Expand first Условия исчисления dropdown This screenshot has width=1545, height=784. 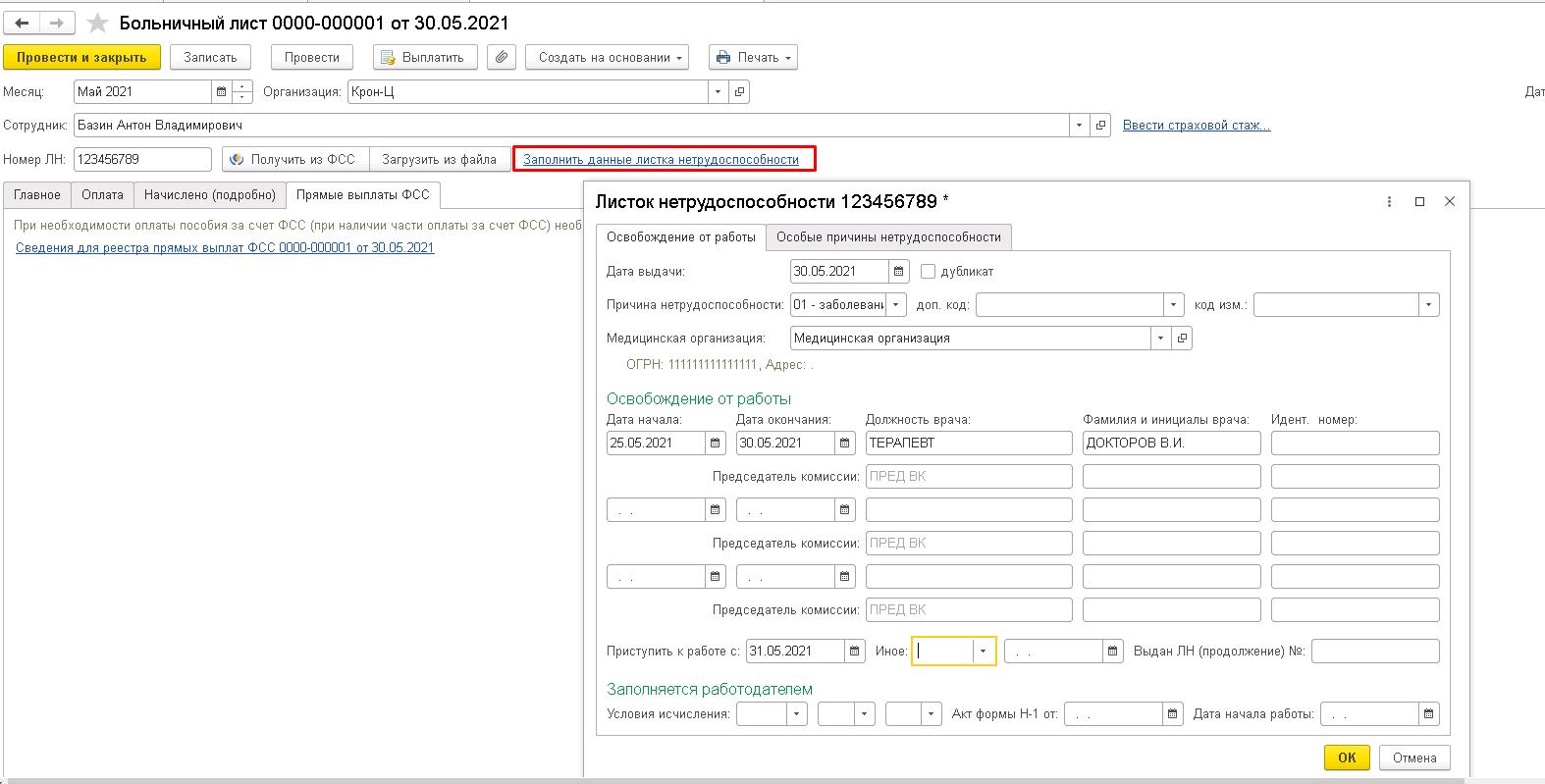coord(797,714)
